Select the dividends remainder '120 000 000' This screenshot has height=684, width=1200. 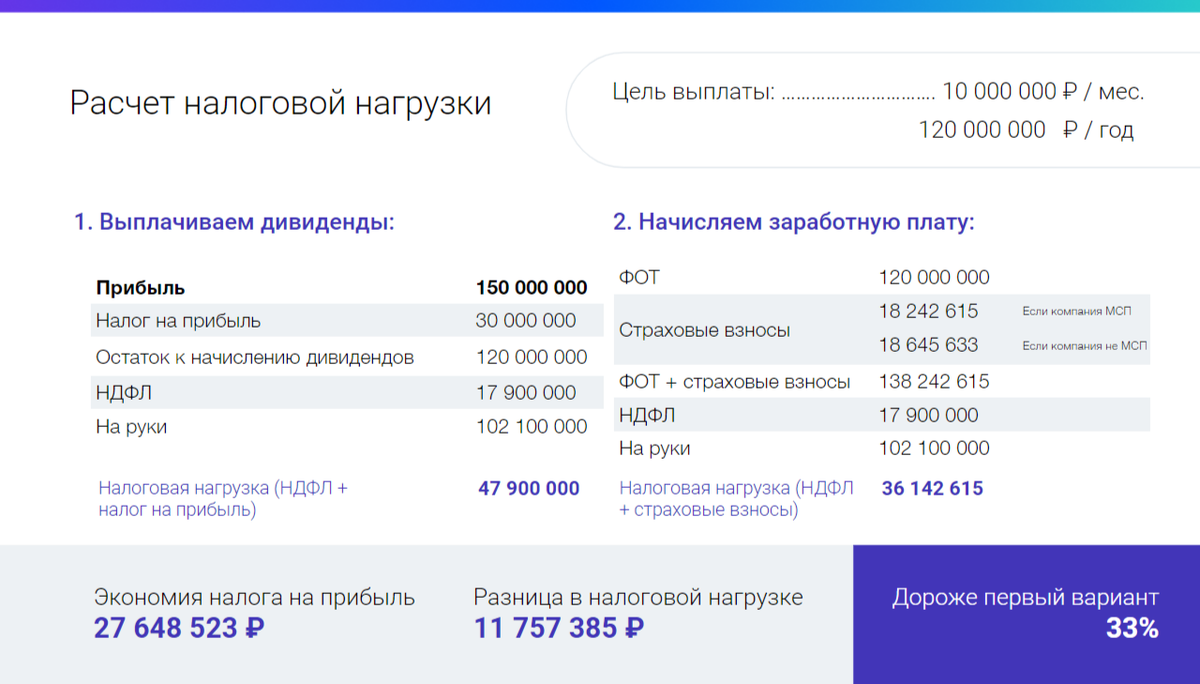(x=532, y=357)
